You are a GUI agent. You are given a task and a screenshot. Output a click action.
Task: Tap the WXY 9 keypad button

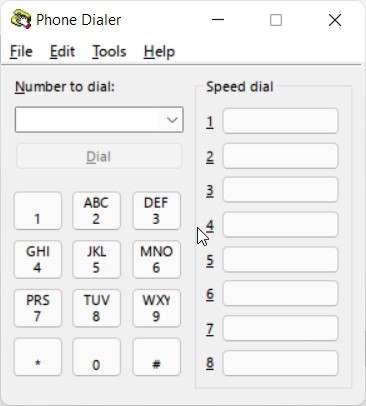coord(156,308)
